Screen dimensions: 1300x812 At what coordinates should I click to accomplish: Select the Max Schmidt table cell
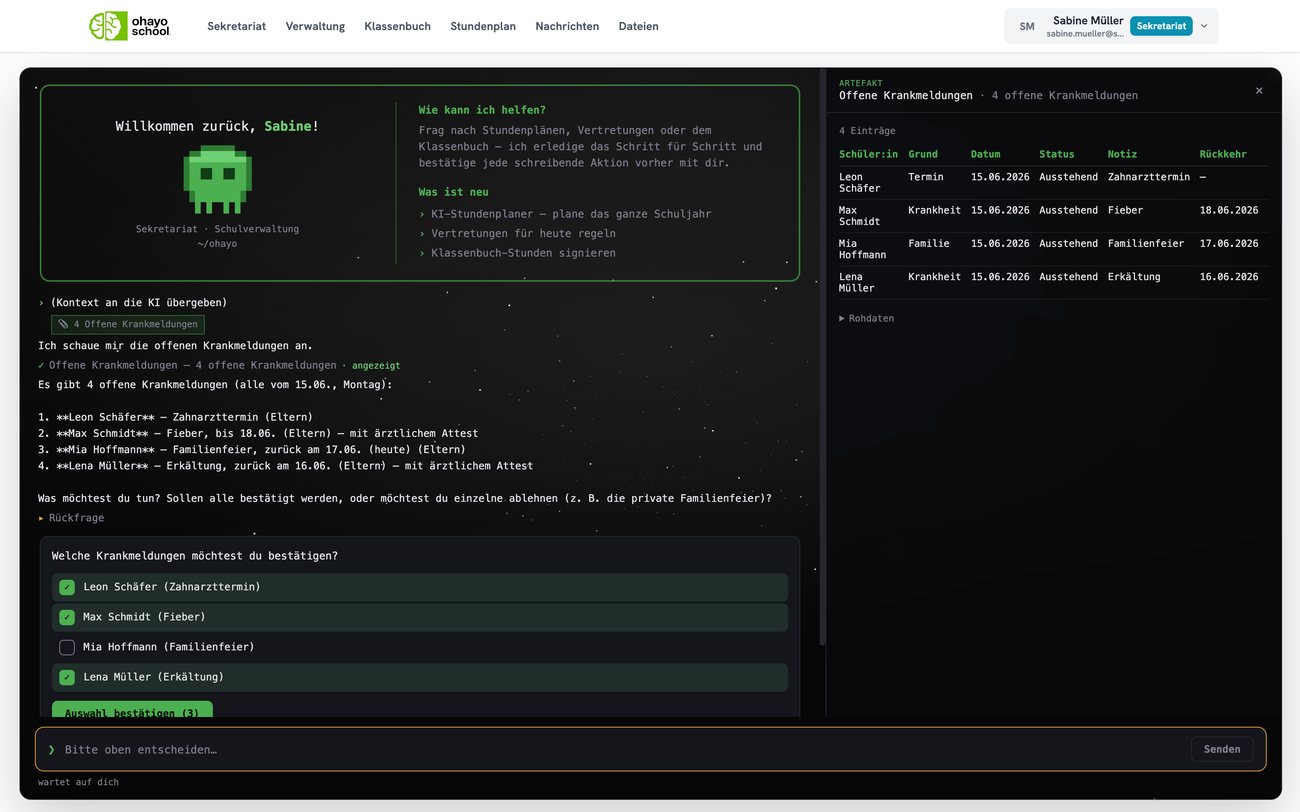[860, 216]
